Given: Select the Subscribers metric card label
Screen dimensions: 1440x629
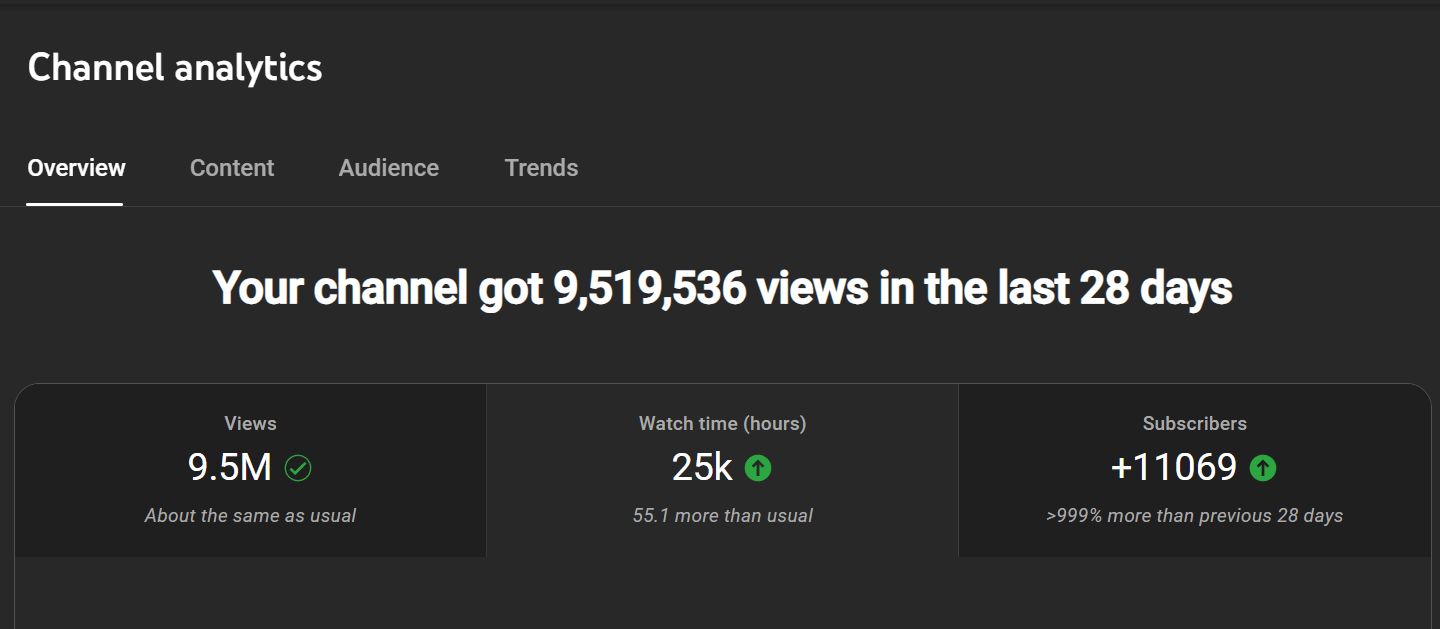Looking at the screenshot, I should tap(1194, 424).
